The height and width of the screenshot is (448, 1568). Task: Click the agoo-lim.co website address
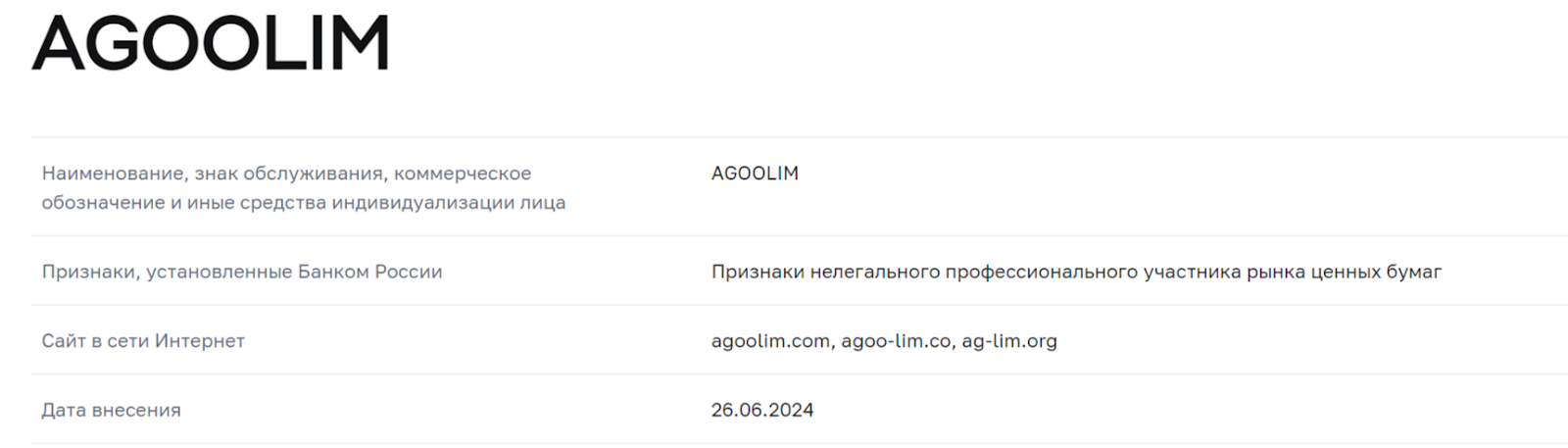(896, 341)
